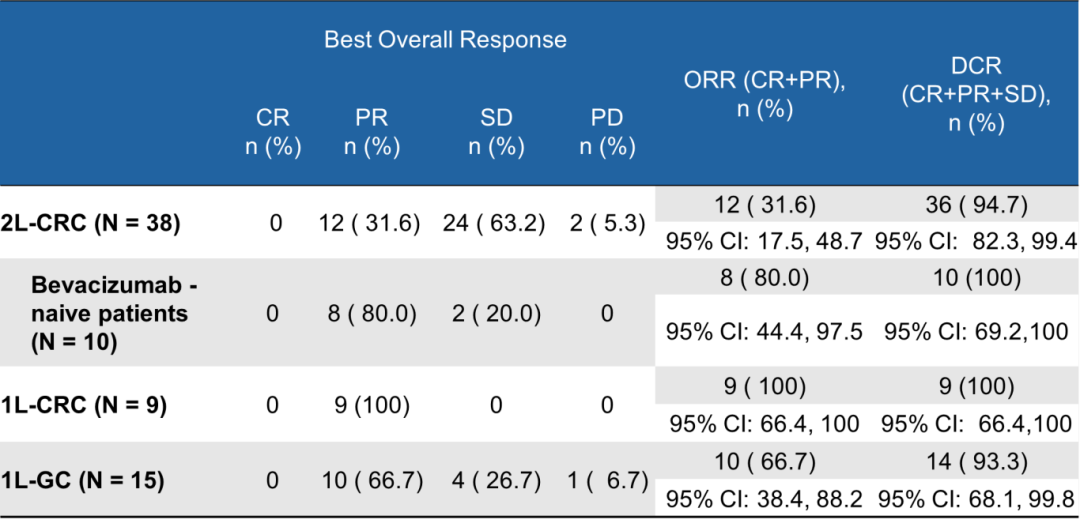Viewport: 1080px width, 527px height.
Task: Click the 24 (63.2) SD cell
Action: click(x=494, y=223)
